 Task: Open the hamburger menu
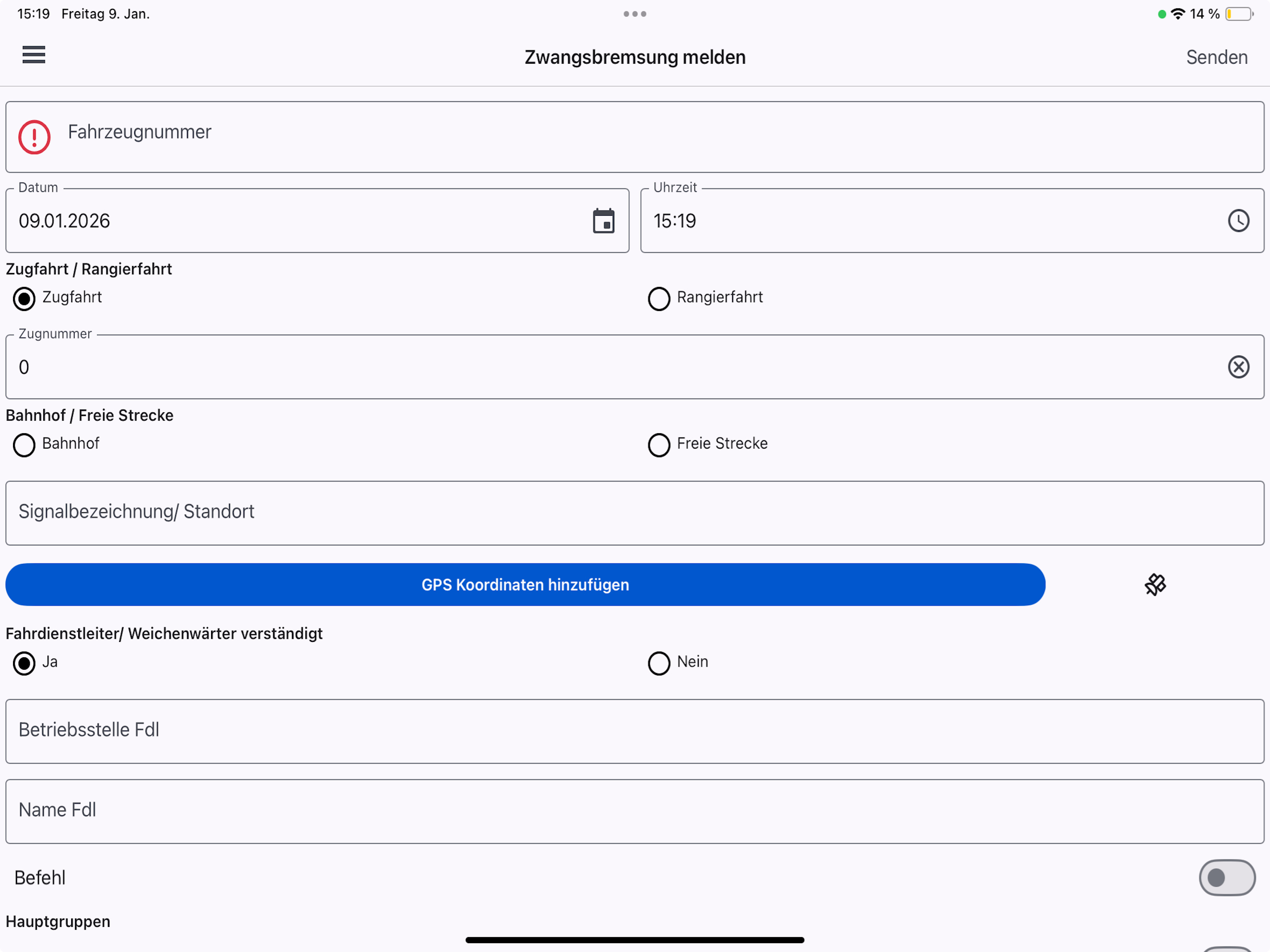pos(34,54)
